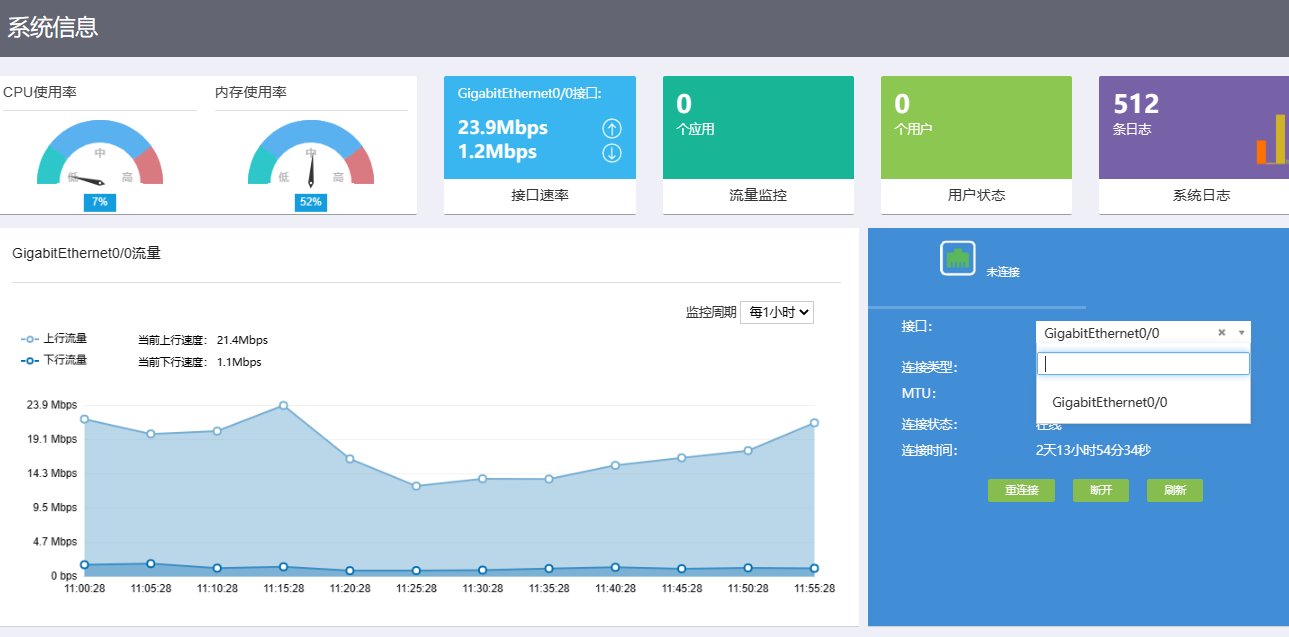The image size is (1289, 637).
Task: Click the 7% CPU usage badge
Action: click(x=100, y=202)
